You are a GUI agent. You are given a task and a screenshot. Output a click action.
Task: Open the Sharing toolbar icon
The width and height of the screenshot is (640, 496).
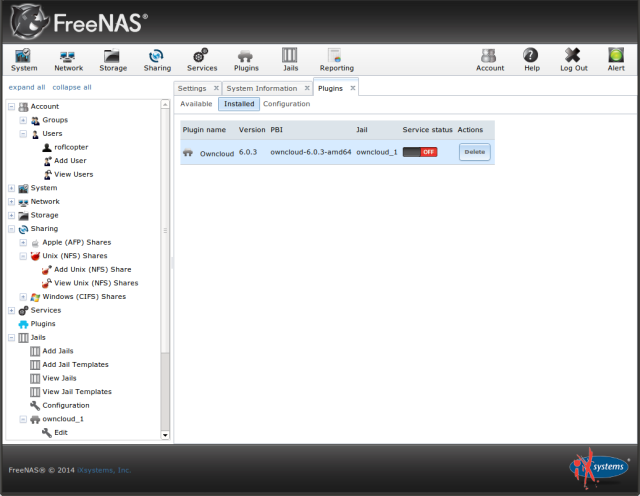(x=157, y=60)
